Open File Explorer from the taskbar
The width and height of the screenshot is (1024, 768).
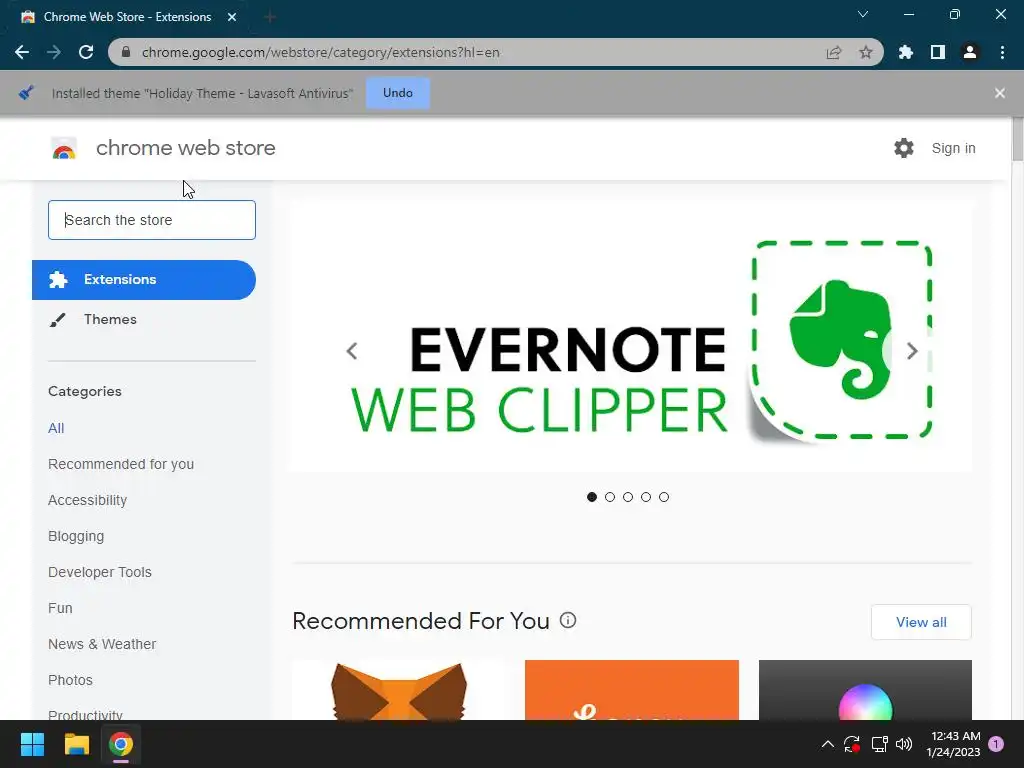point(76,744)
